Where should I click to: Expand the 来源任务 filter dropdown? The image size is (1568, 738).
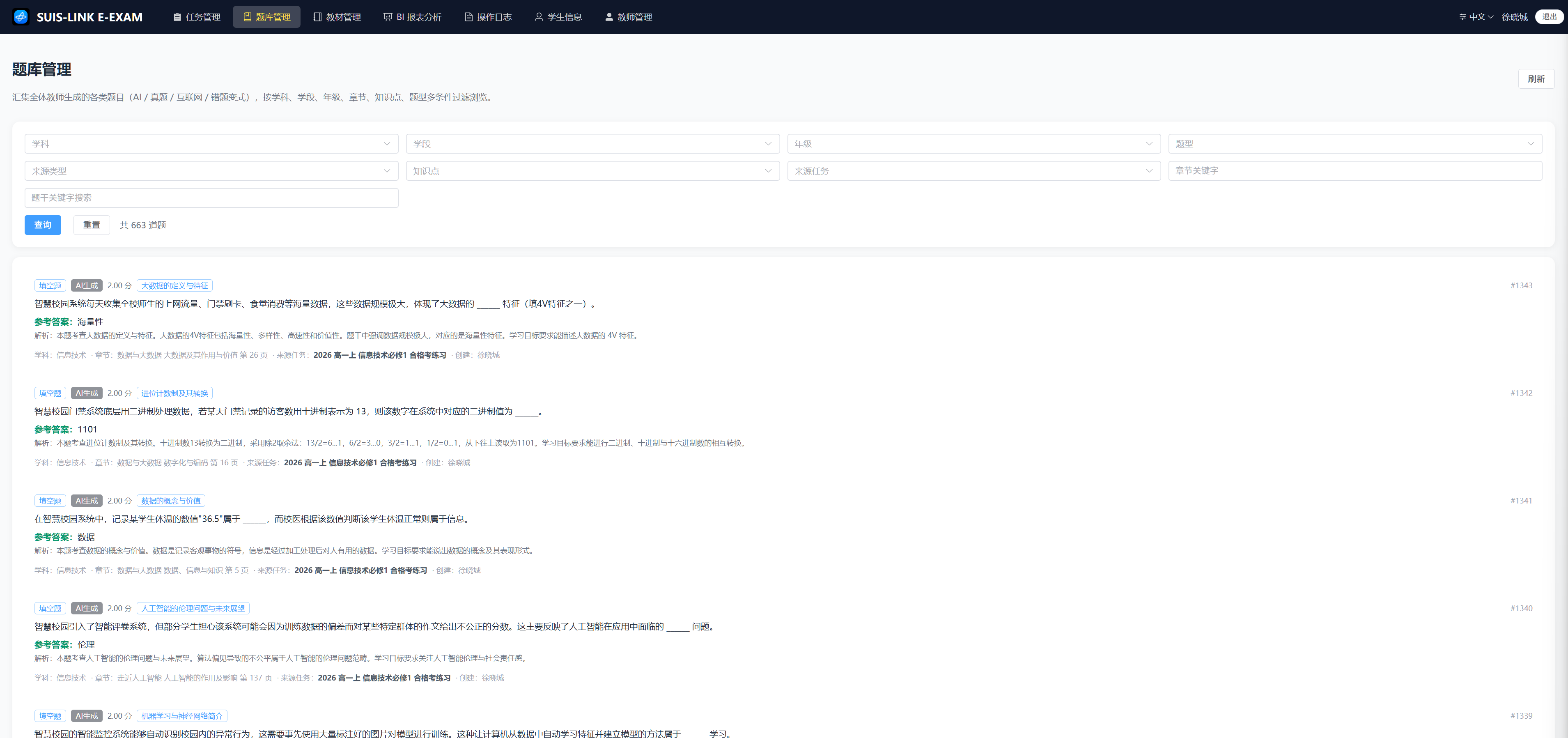coord(974,171)
